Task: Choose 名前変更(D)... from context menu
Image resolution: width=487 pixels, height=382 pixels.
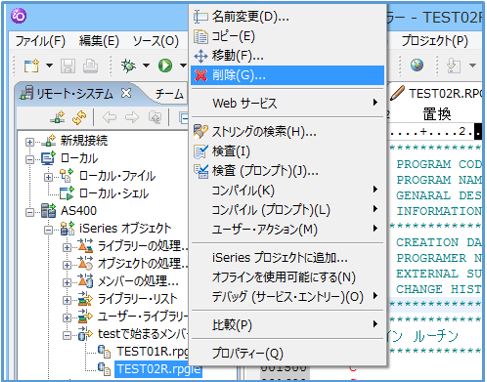Action: (287, 16)
